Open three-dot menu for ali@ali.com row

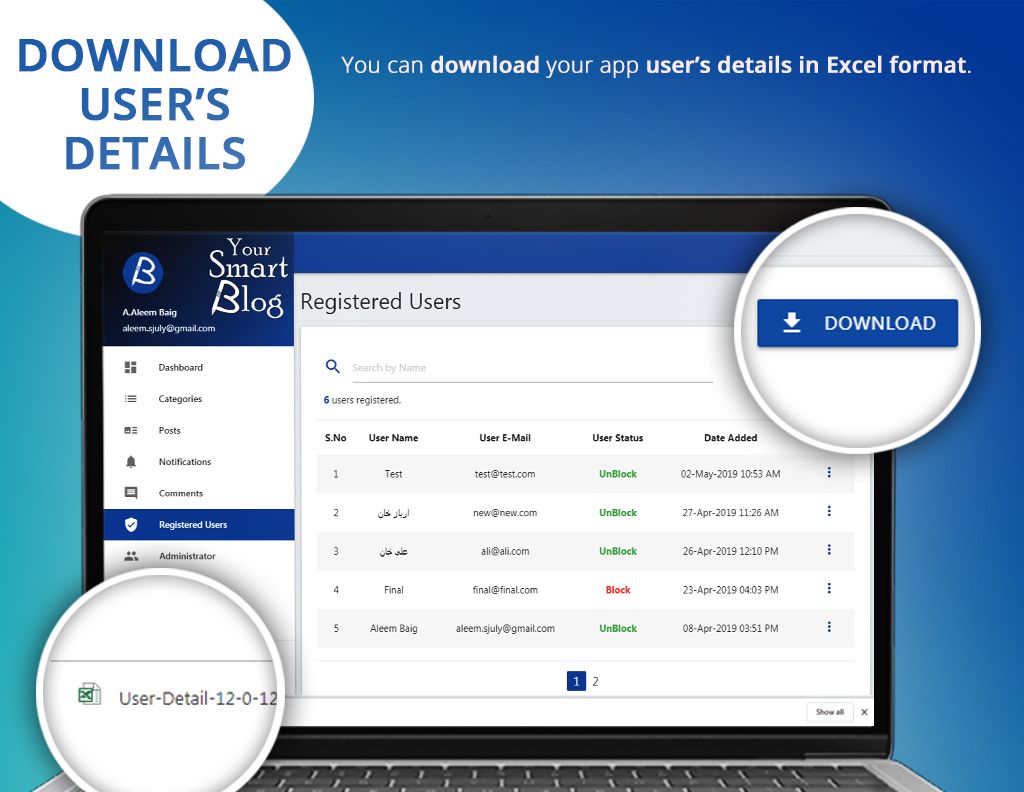click(x=829, y=550)
